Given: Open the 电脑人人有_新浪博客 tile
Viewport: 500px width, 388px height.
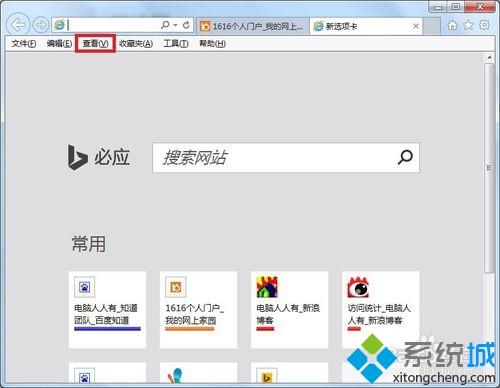Looking at the screenshot, I should pos(289,310).
